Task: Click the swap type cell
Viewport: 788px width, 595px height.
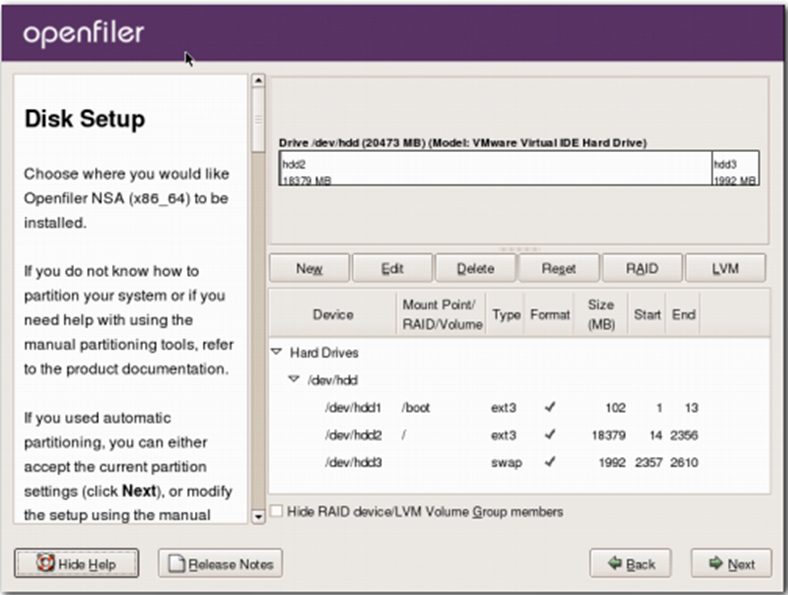Action: (x=506, y=462)
